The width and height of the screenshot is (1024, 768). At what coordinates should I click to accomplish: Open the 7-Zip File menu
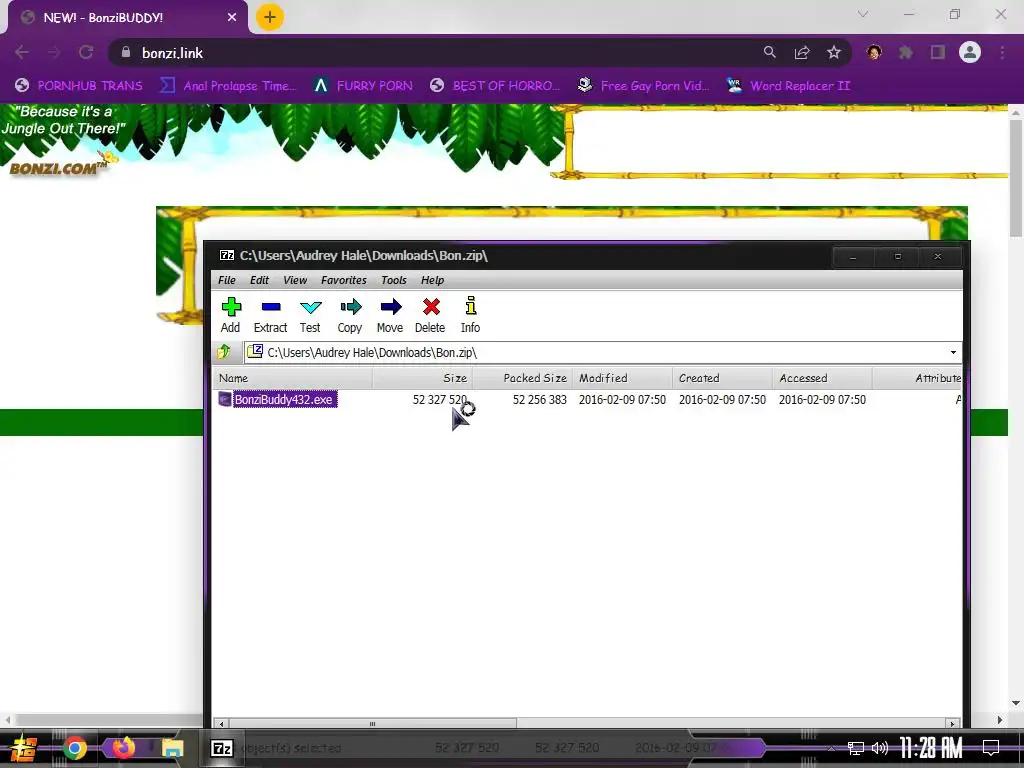pos(227,280)
